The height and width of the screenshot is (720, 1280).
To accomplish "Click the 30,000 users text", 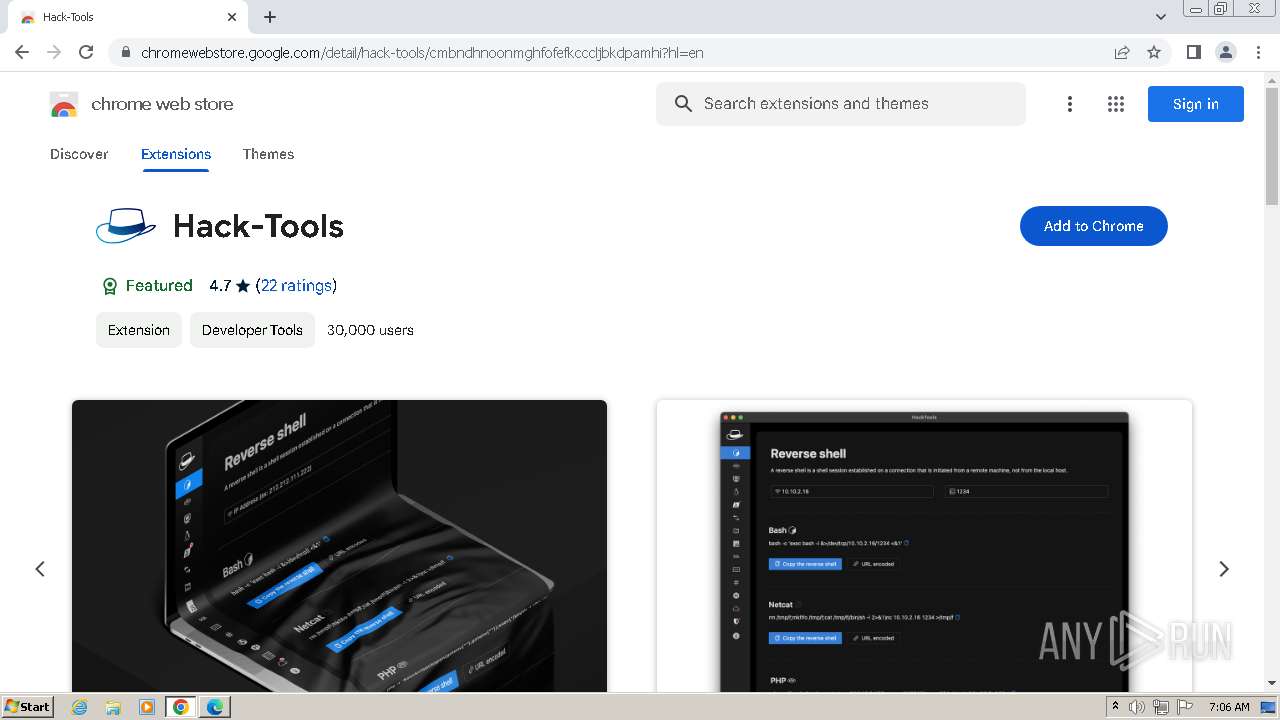I will coord(370,330).
